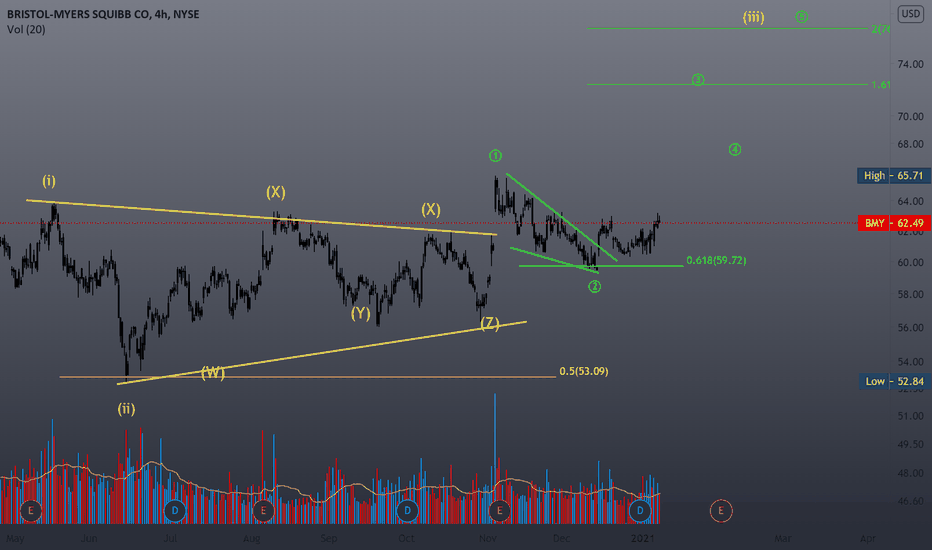This screenshot has width=932, height=550.
Task: Click the 46.60 price axis value
Action: (910, 501)
